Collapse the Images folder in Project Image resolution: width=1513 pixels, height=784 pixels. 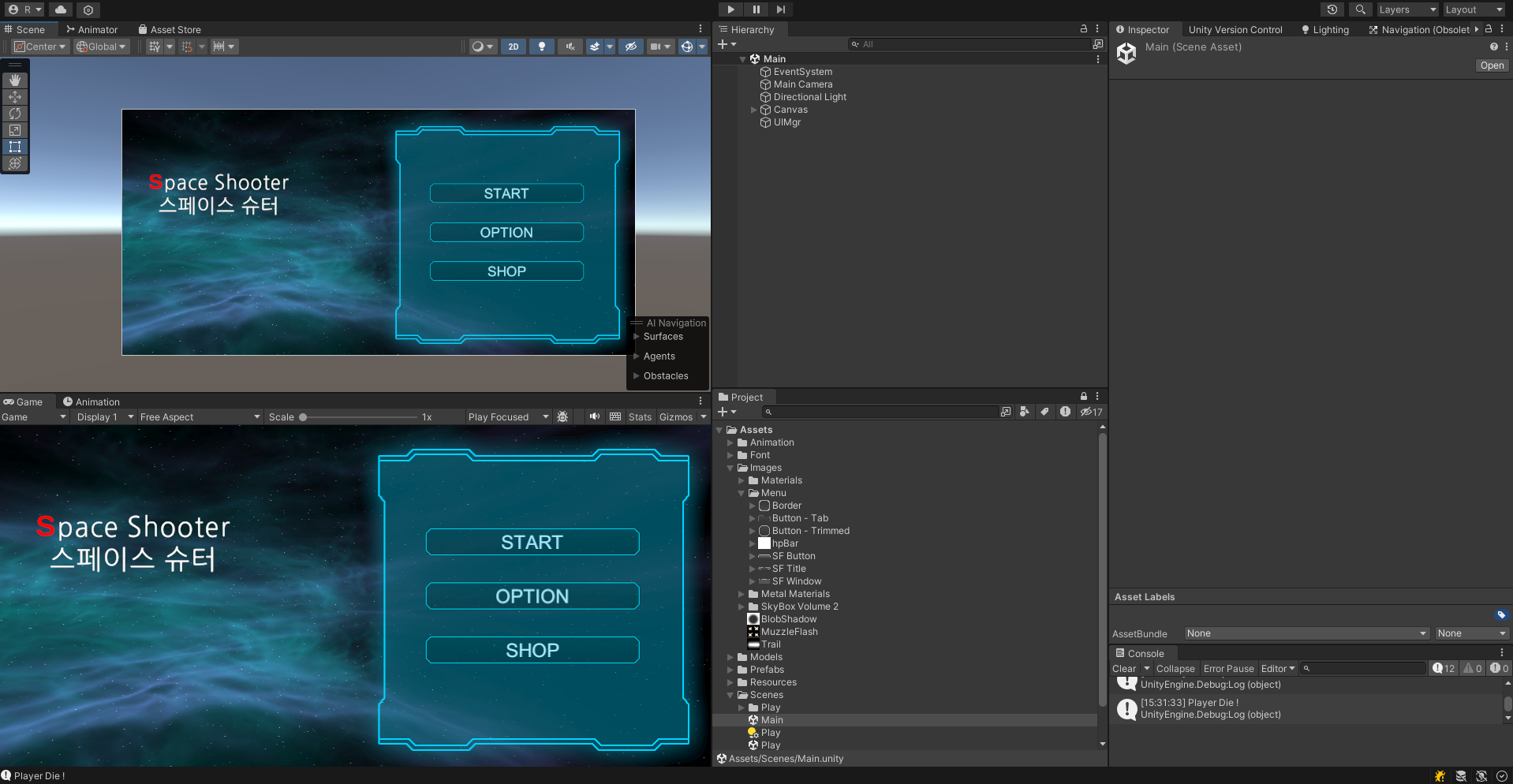pyautogui.click(x=730, y=468)
